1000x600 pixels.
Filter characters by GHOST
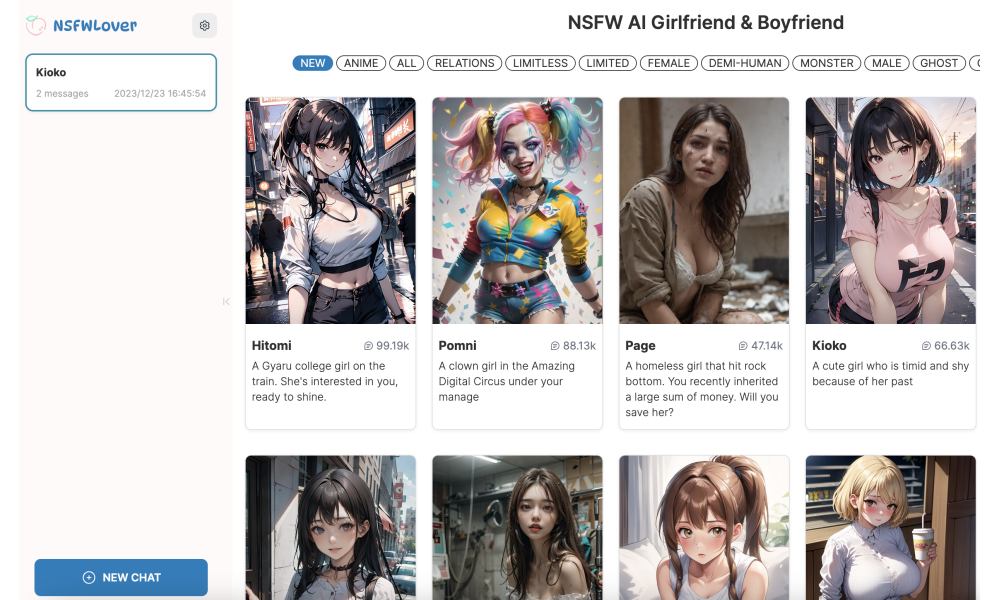(x=939, y=63)
